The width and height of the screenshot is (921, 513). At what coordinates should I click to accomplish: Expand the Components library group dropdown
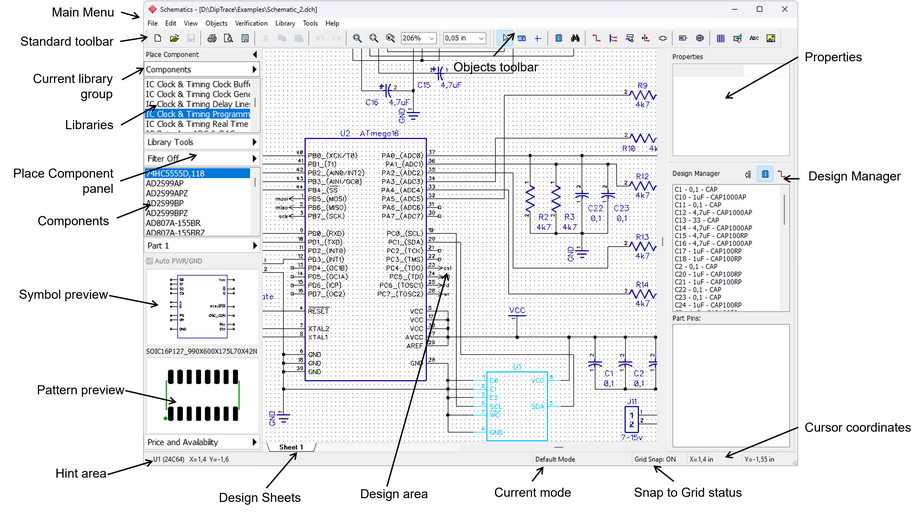201,69
